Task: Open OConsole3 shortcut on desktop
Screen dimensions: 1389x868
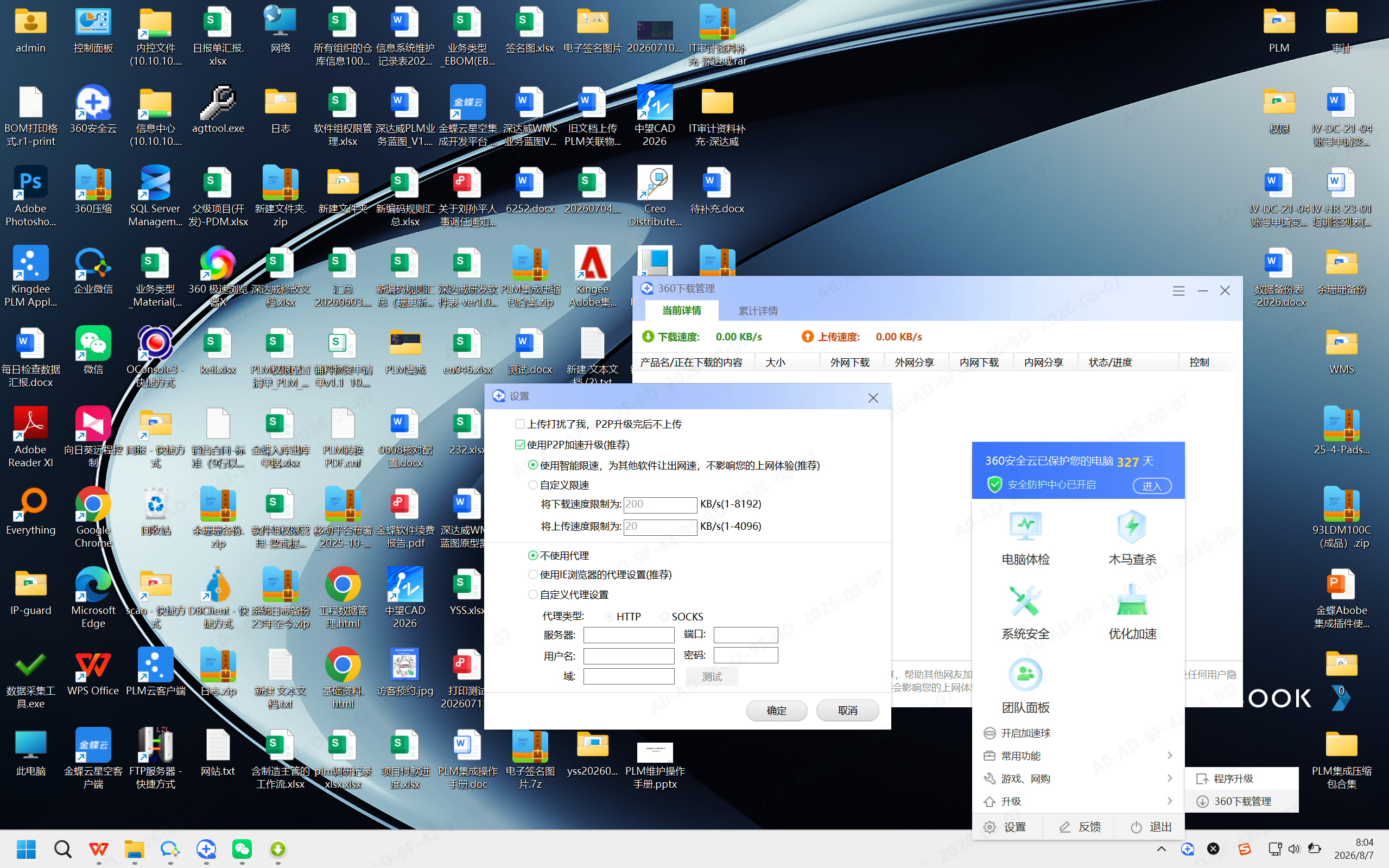Action: 155,357
